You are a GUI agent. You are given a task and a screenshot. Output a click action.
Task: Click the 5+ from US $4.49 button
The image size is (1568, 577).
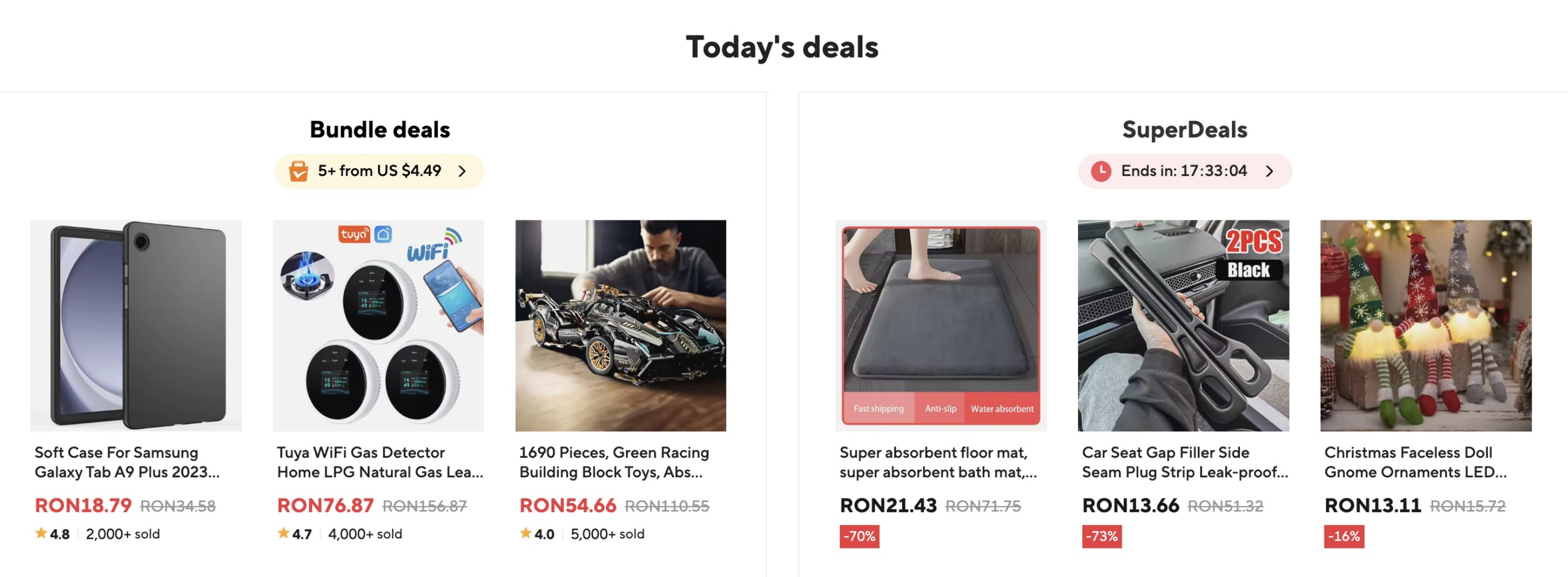point(379,171)
